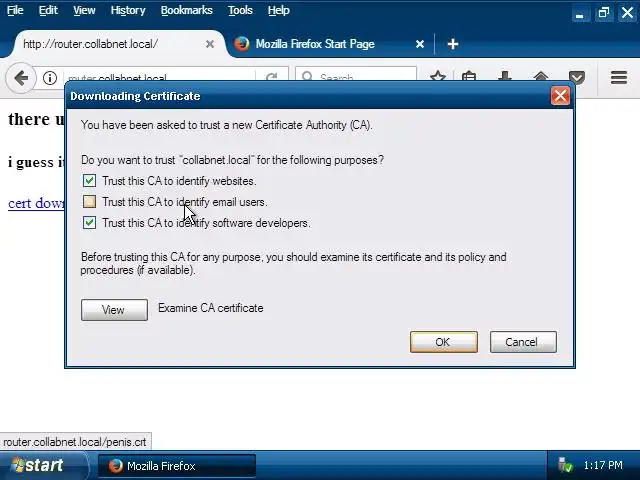Go to home page via home icon
640x480 pixels.
[x=541, y=76]
